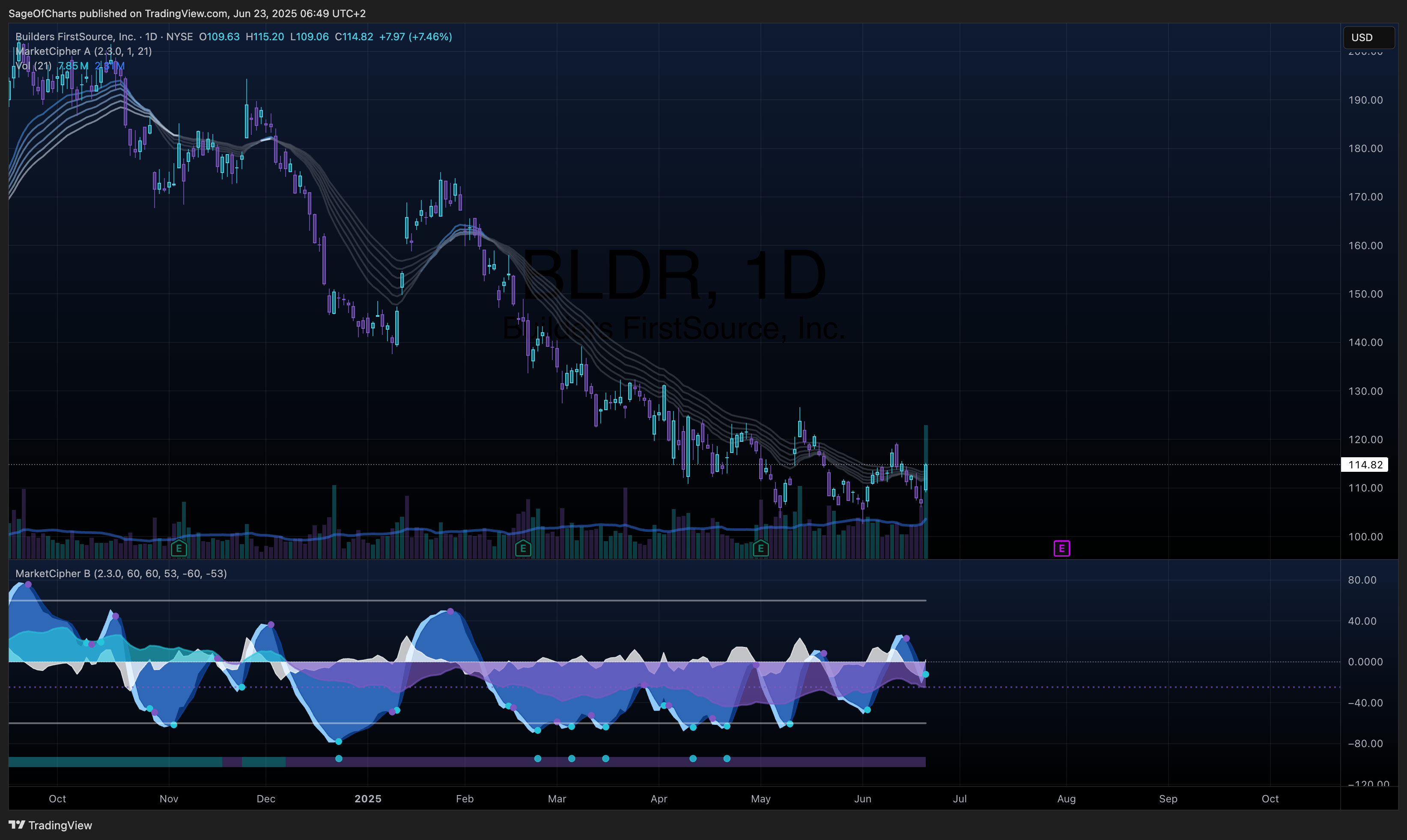
Task: Click the −40.00 level on oscillator scale
Action: 1365,703
